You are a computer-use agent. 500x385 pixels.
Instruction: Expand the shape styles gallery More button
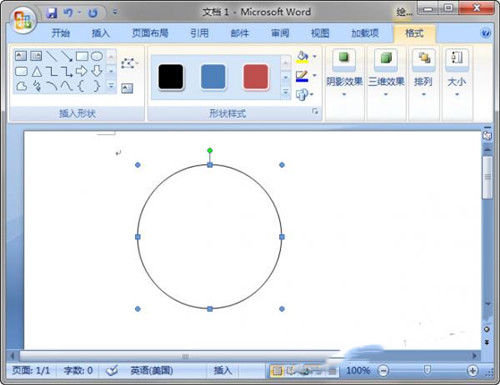tap(286, 92)
